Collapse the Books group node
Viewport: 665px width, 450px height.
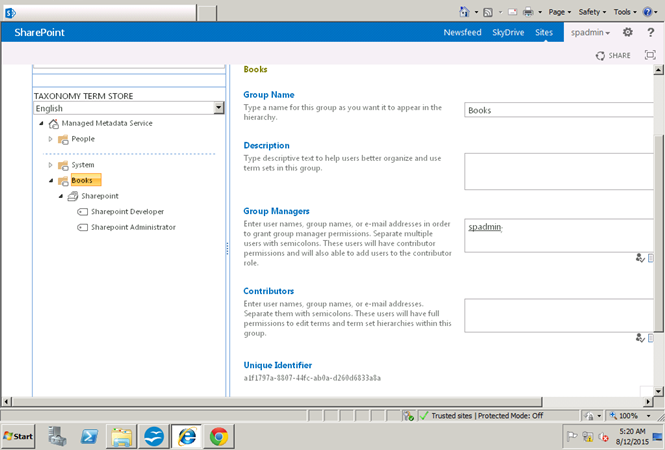click(x=51, y=181)
